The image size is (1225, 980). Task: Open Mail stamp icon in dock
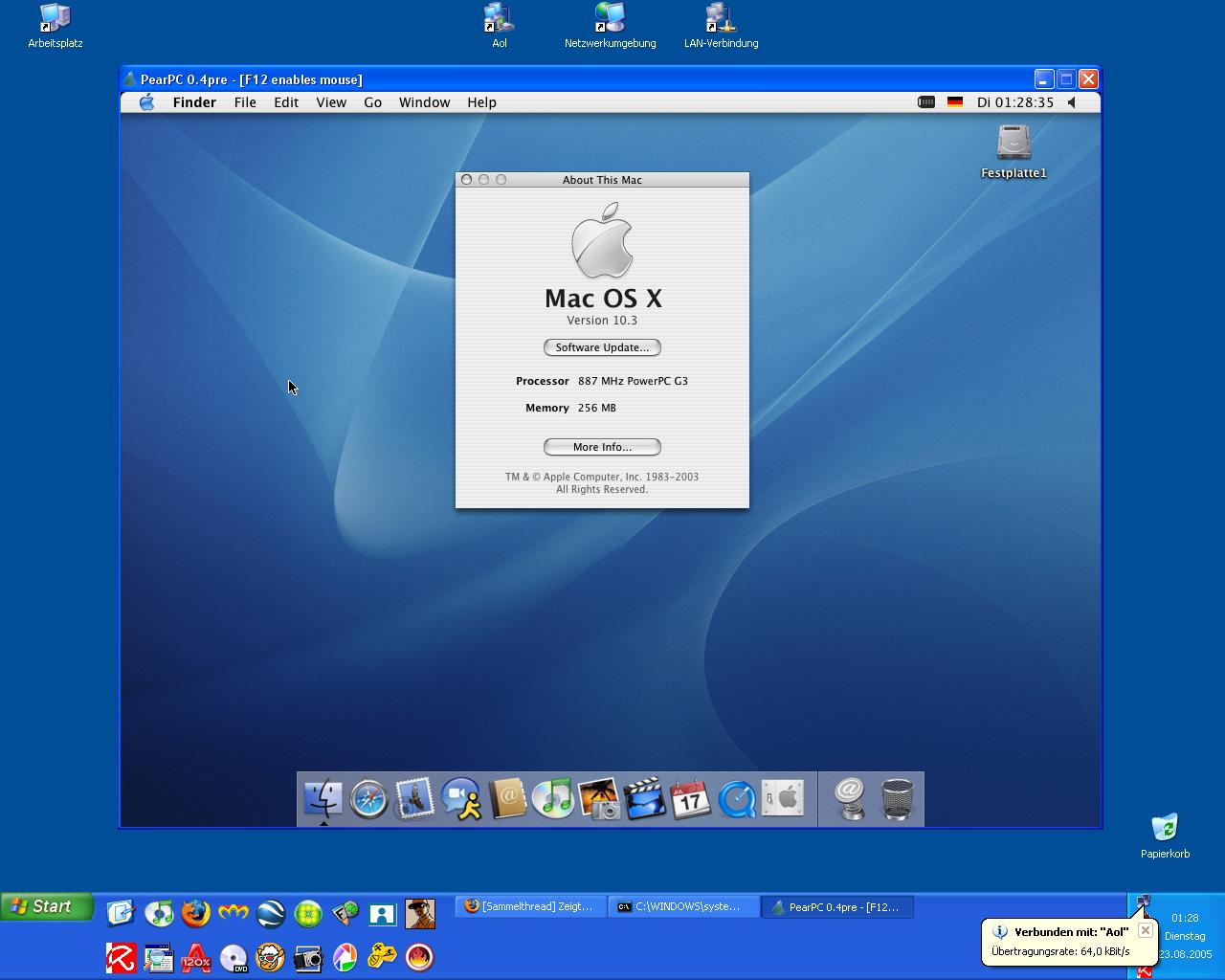point(414,798)
